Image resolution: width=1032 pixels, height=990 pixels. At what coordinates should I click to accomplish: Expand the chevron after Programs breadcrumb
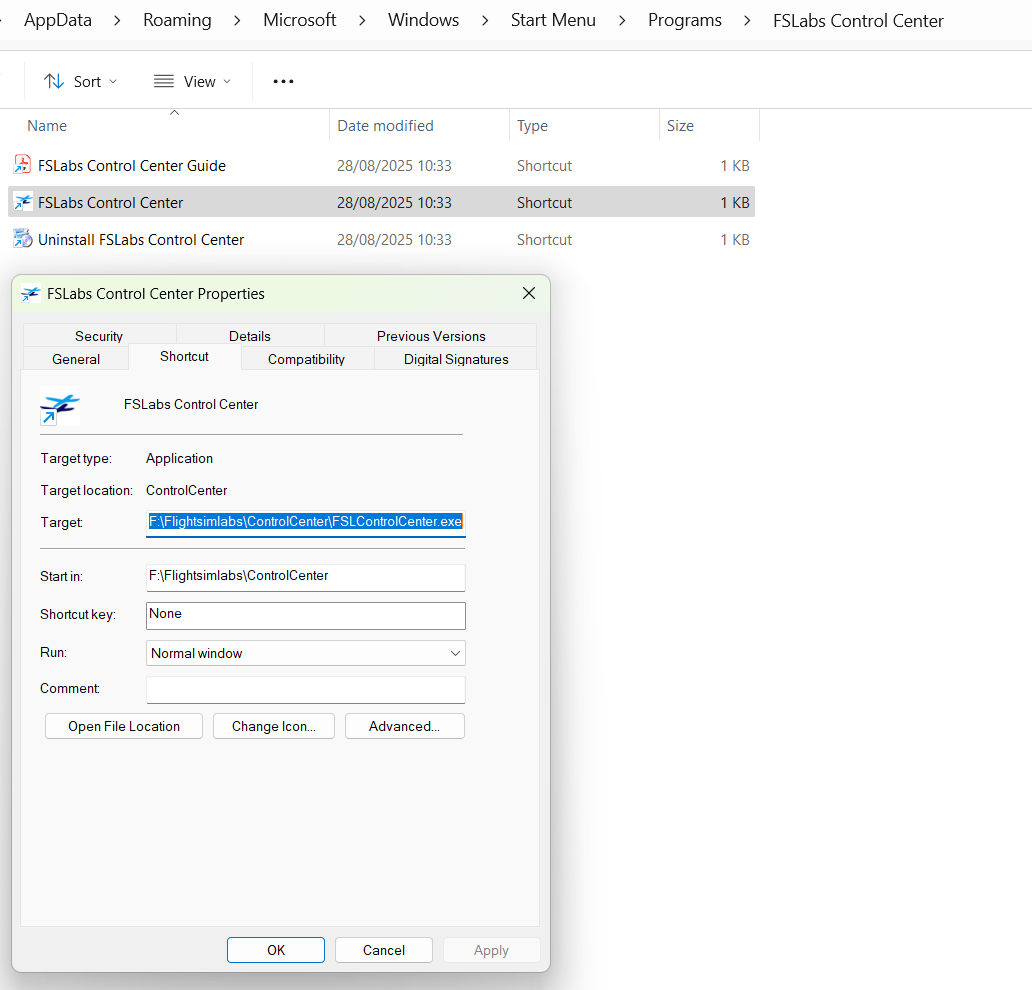(x=747, y=20)
